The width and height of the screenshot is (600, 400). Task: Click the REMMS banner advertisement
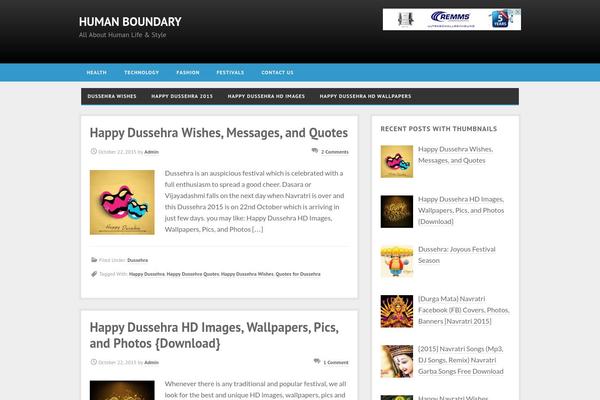[452, 19]
